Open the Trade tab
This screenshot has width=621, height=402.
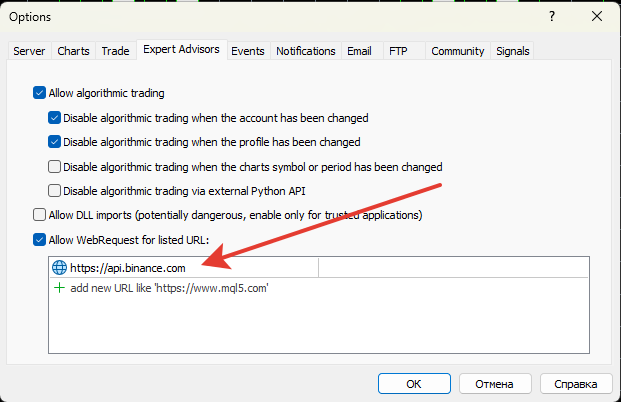116,51
